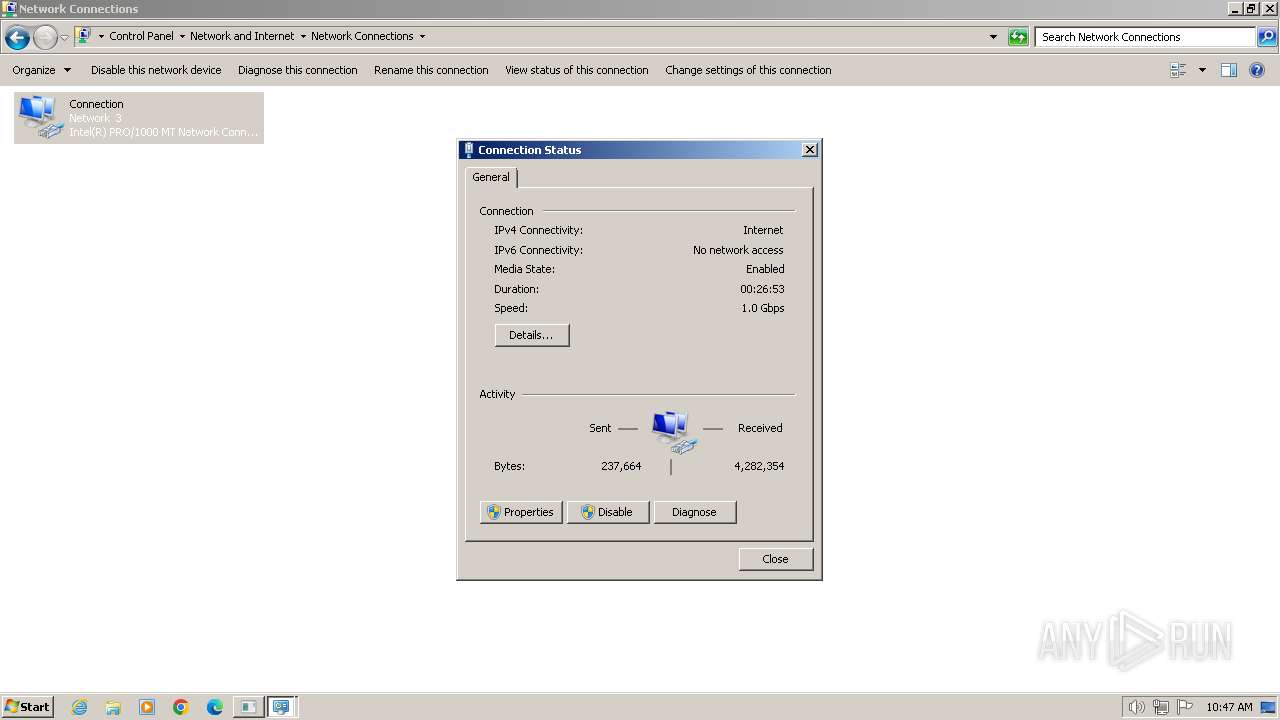Click the sixth taskbar application icon
Viewport: 1280px width, 720px height.
pyautogui.click(x=247, y=707)
